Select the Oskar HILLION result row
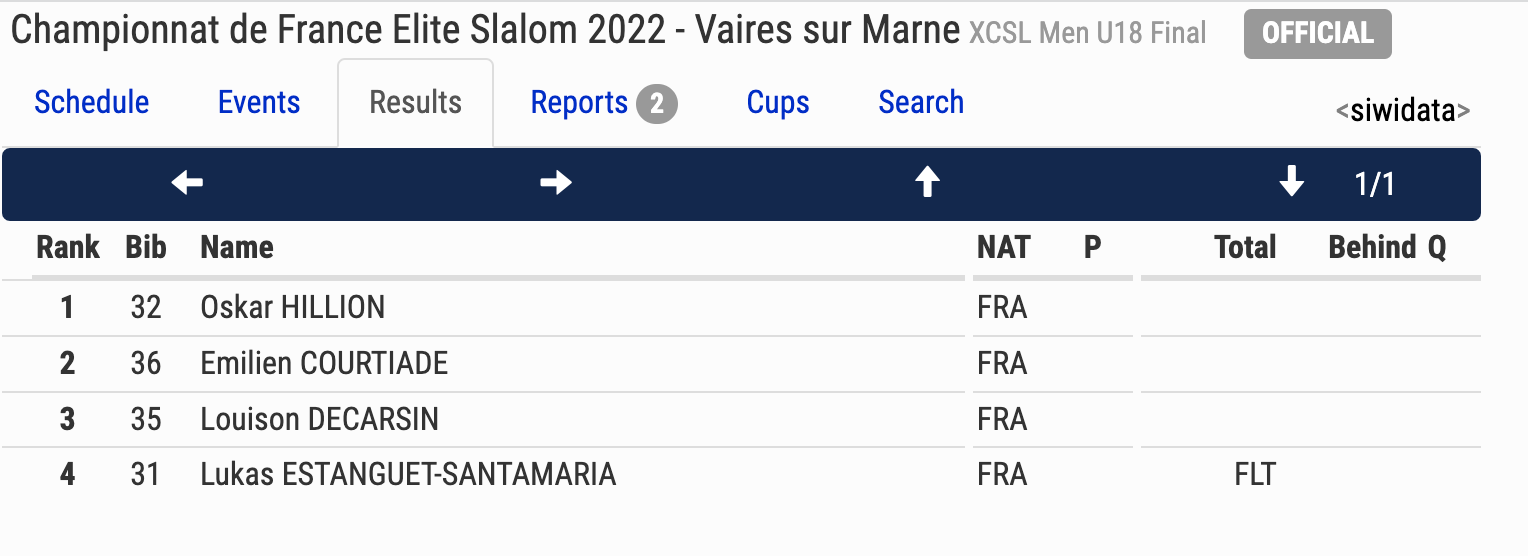1528x556 pixels. pyautogui.click(x=741, y=308)
